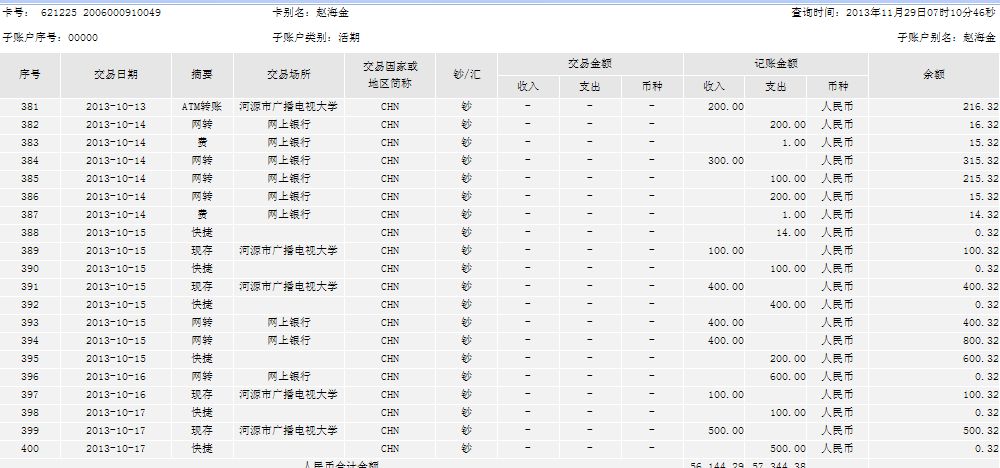Viewport: 1000px width, 468px height.
Task: Select the card number 621225 2006000910049
Action: click(101, 13)
